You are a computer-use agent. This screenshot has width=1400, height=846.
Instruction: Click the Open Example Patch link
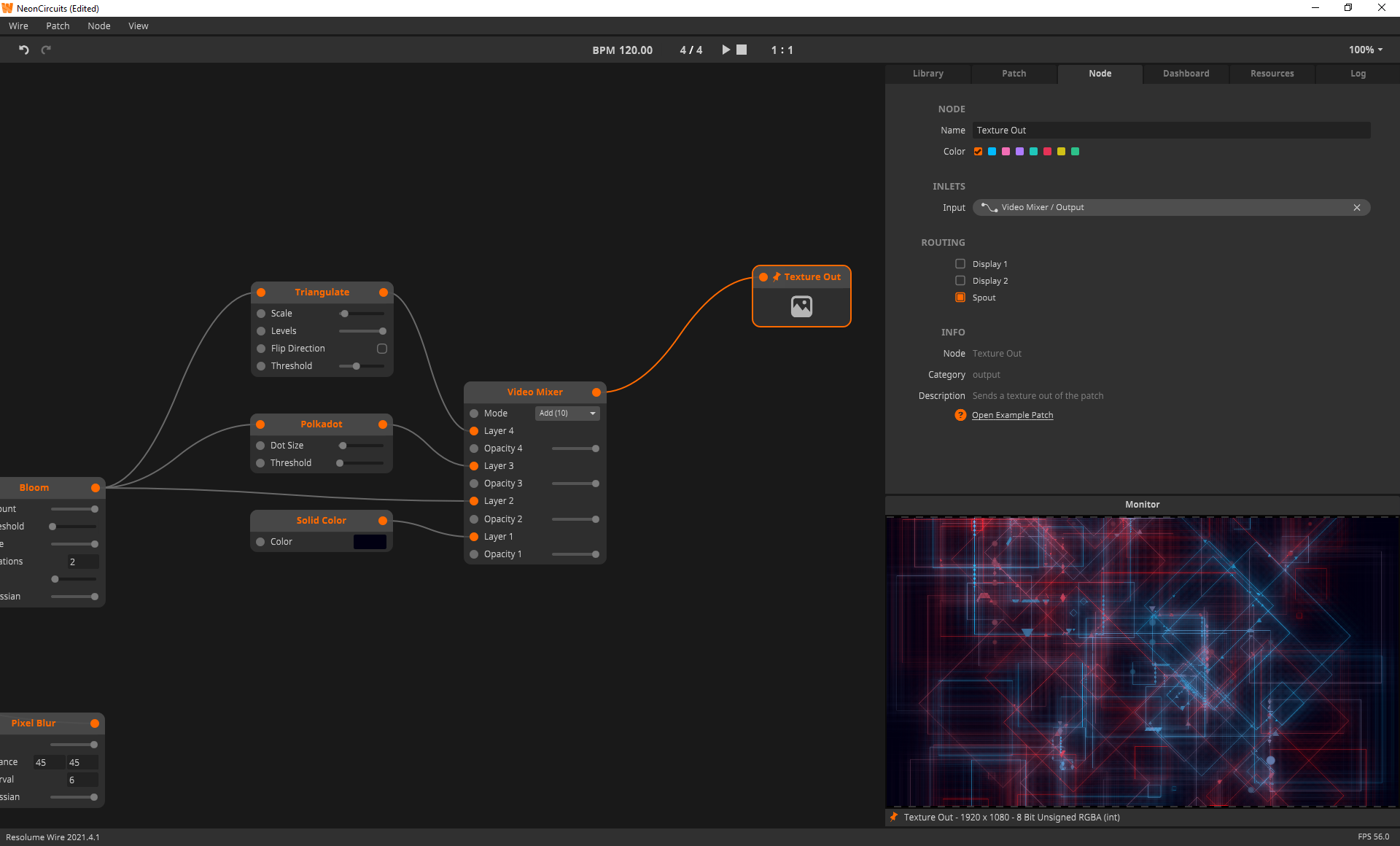click(x=1012, y=415)
